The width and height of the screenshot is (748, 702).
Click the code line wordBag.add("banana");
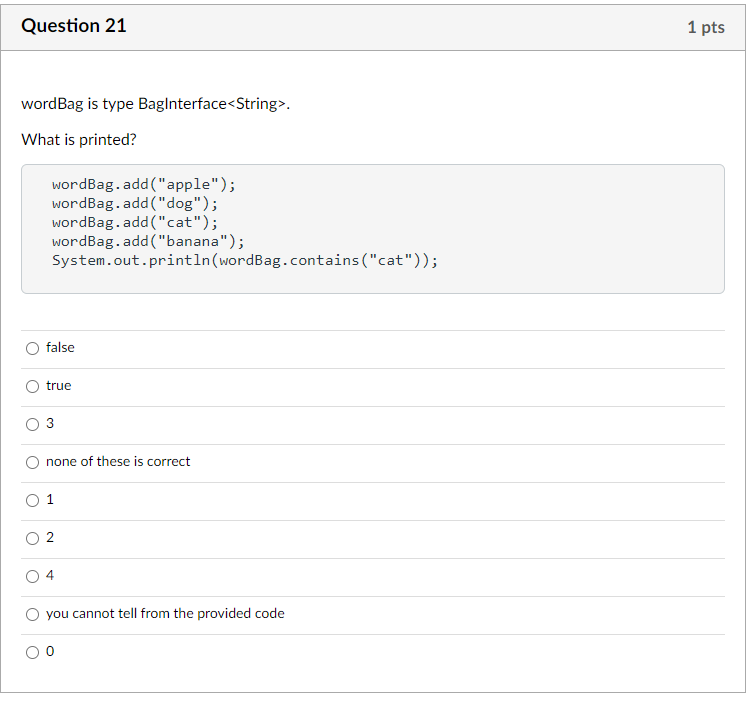(148, 241)
